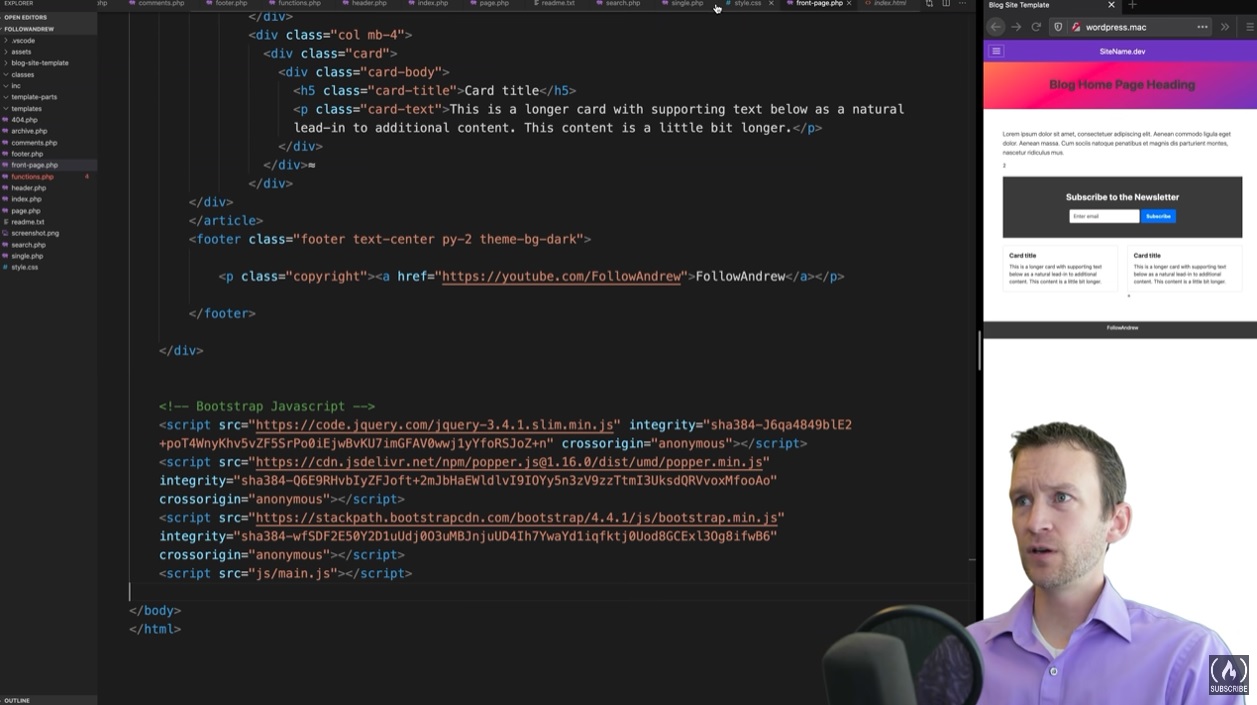Close the Blog Site Template browser tab
The height and width of the screenshot is (705, 1257).
pos(1110,5)
